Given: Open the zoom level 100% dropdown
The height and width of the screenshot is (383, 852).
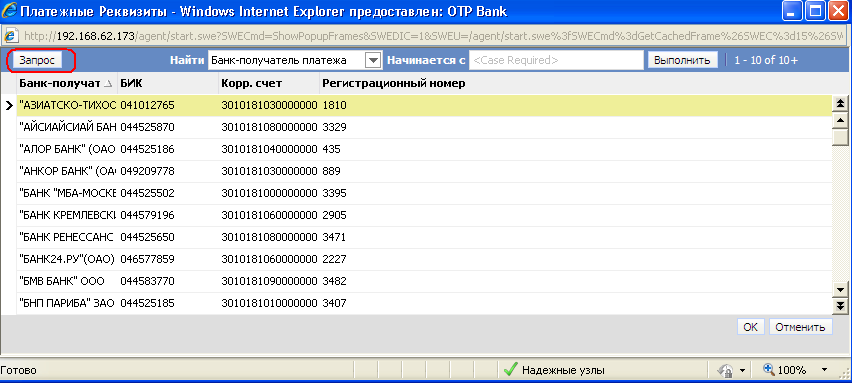Looking at the screenshot, I should click(824, 371).
